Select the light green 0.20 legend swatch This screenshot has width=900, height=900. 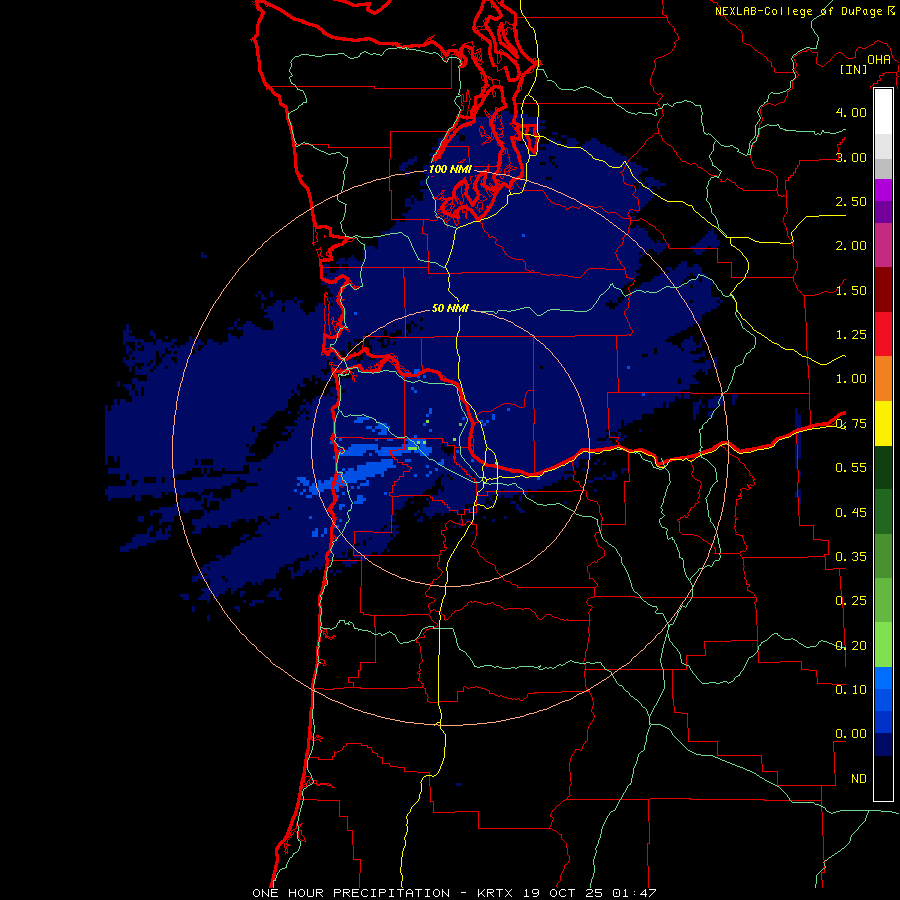(x=883, y=645)
